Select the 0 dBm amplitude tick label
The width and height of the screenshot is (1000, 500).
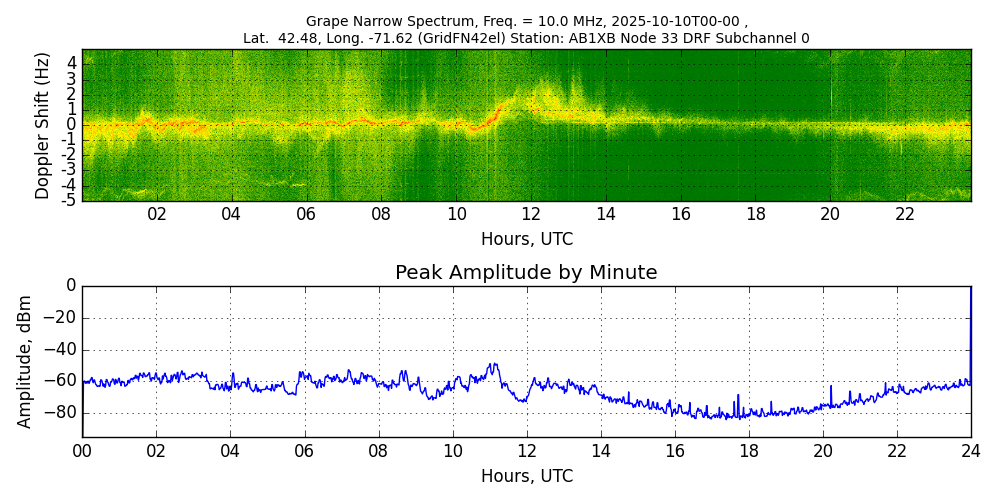pyautogui.click(x=70, y=286)
